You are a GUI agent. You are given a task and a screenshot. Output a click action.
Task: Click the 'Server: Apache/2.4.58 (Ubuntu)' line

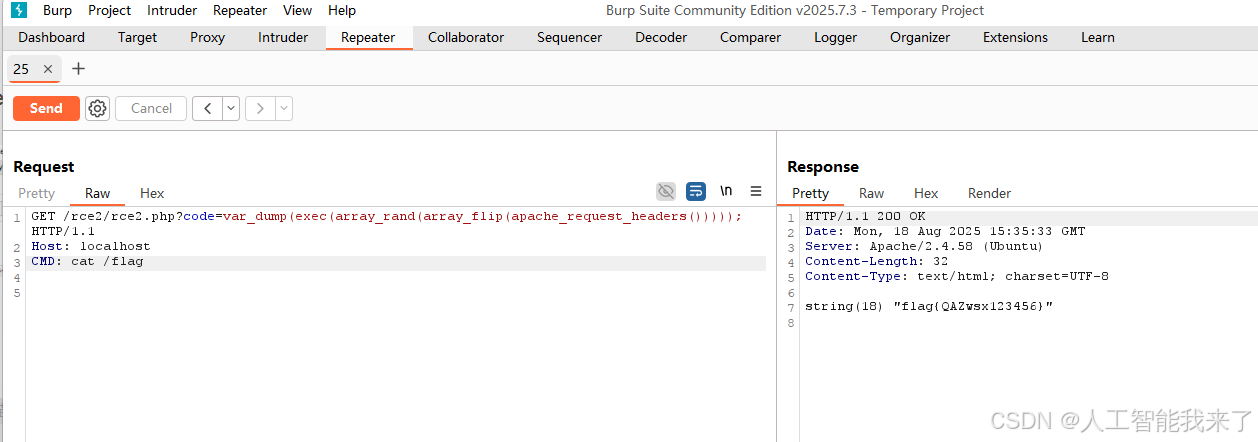click(x=924, y=246)
